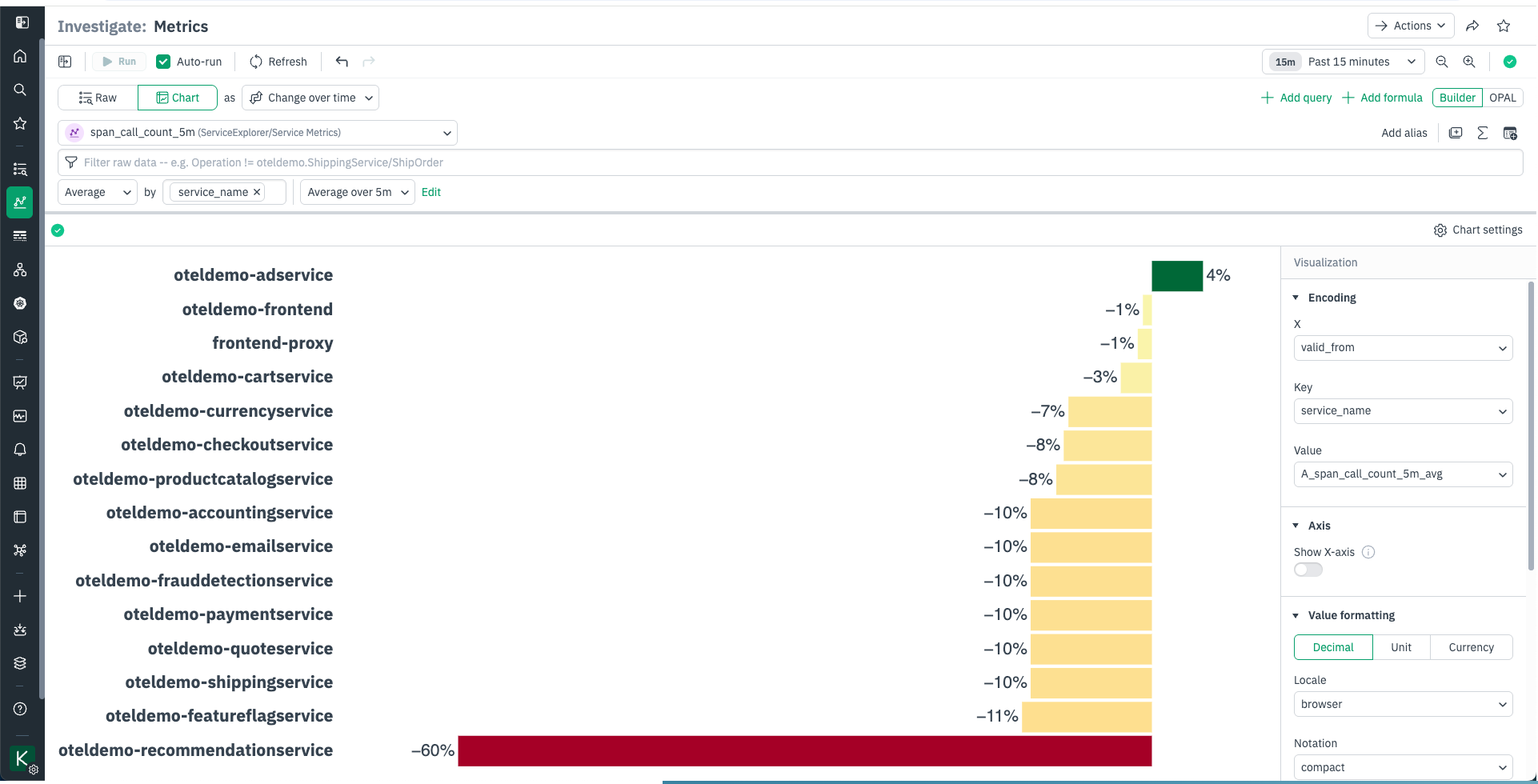Open the layers stack icon in sidebar
The width and height of the screenshot is (1538, 784).
(x=20, y=663)
